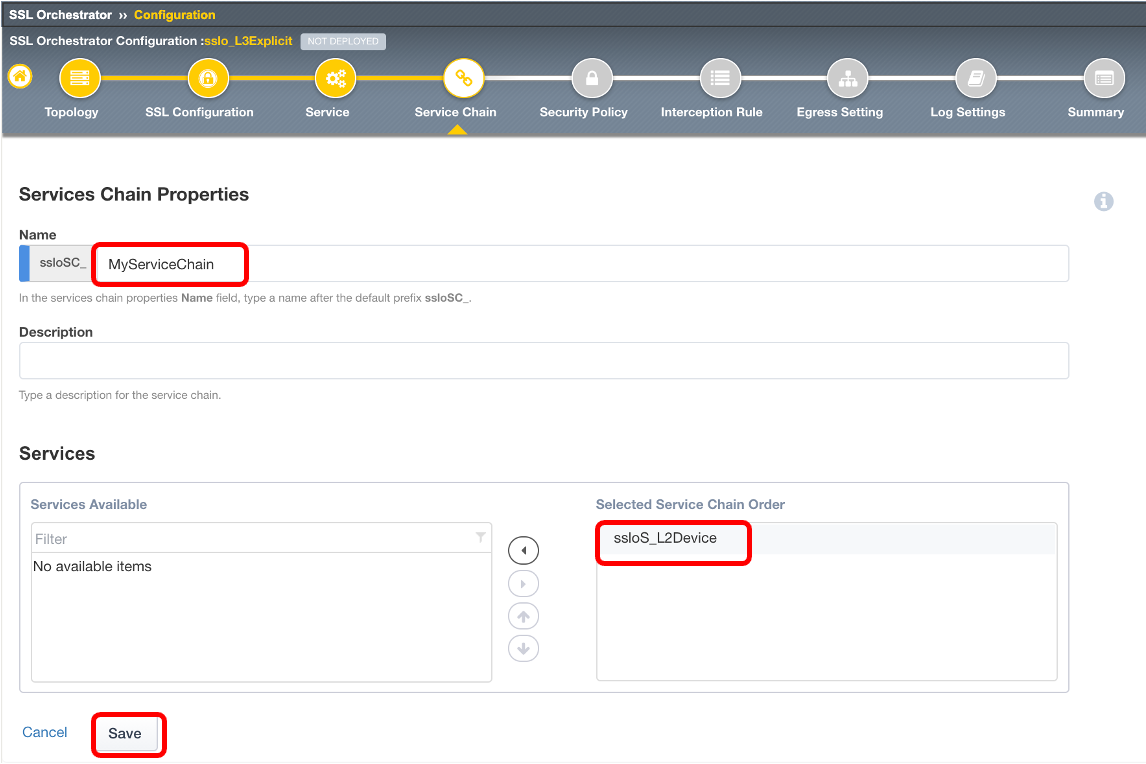Image resolution: width=1146 pixels, height=764 pixels.
Task: Go to the SSL Configuration step label
Action: point(200,112)
